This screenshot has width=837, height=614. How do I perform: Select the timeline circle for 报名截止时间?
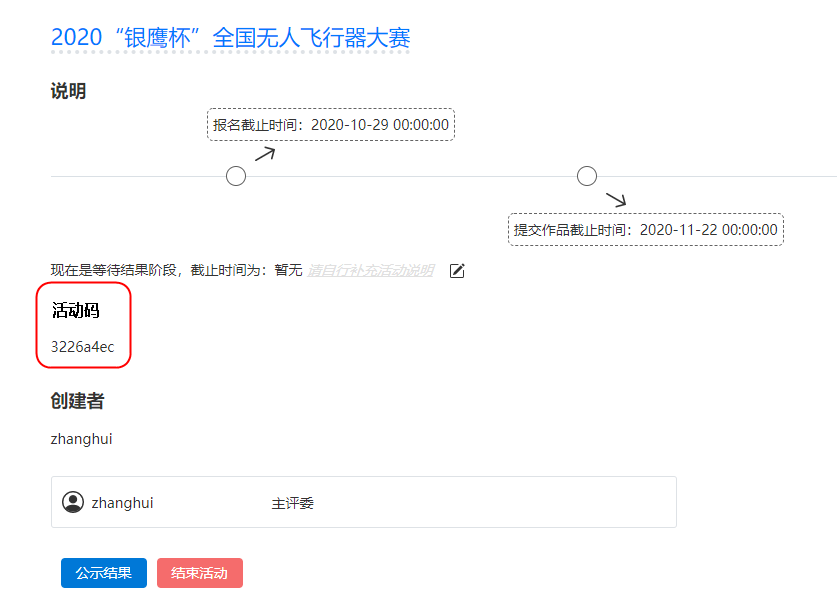pyautogui.click(x=236, y=176)
